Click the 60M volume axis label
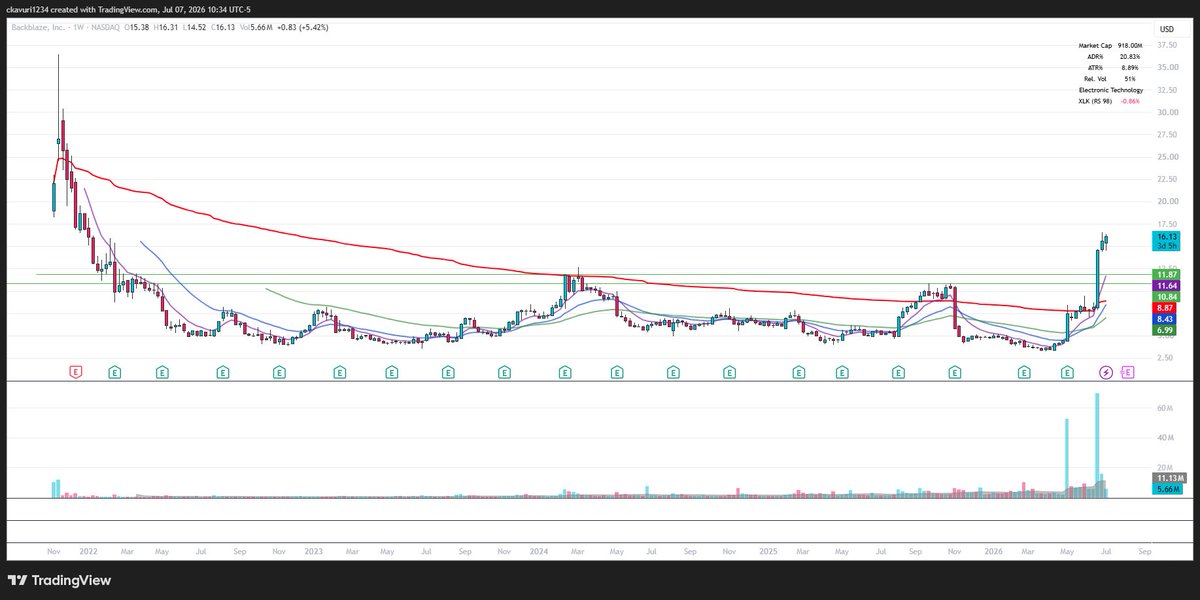Screen dimensions: 1200x600 click(x=1165, y=409)
